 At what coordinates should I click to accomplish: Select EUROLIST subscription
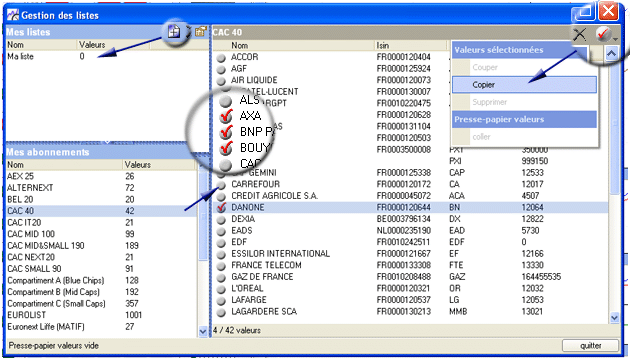(x=101, y=315)
